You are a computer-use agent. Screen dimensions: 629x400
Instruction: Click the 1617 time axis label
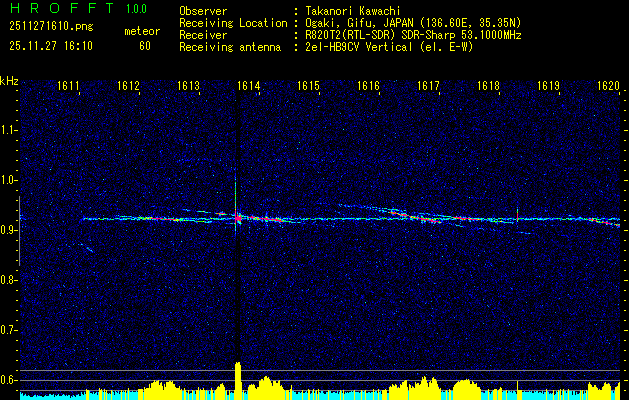(428, 85)
